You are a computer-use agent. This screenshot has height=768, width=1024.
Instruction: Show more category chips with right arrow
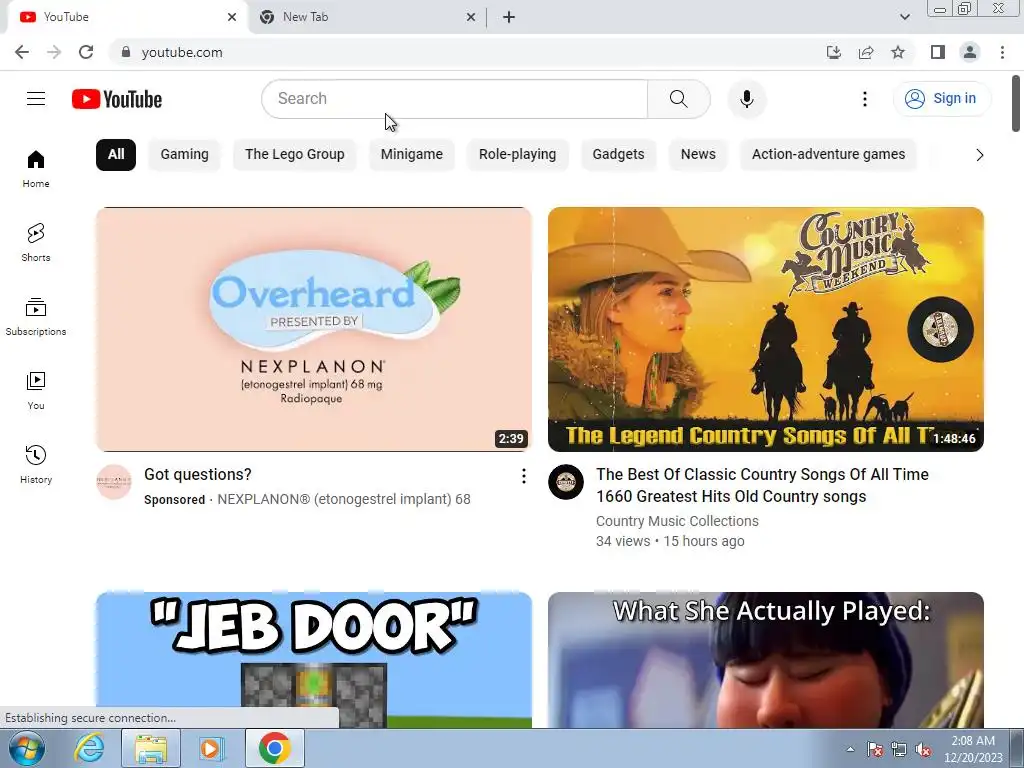979,155
